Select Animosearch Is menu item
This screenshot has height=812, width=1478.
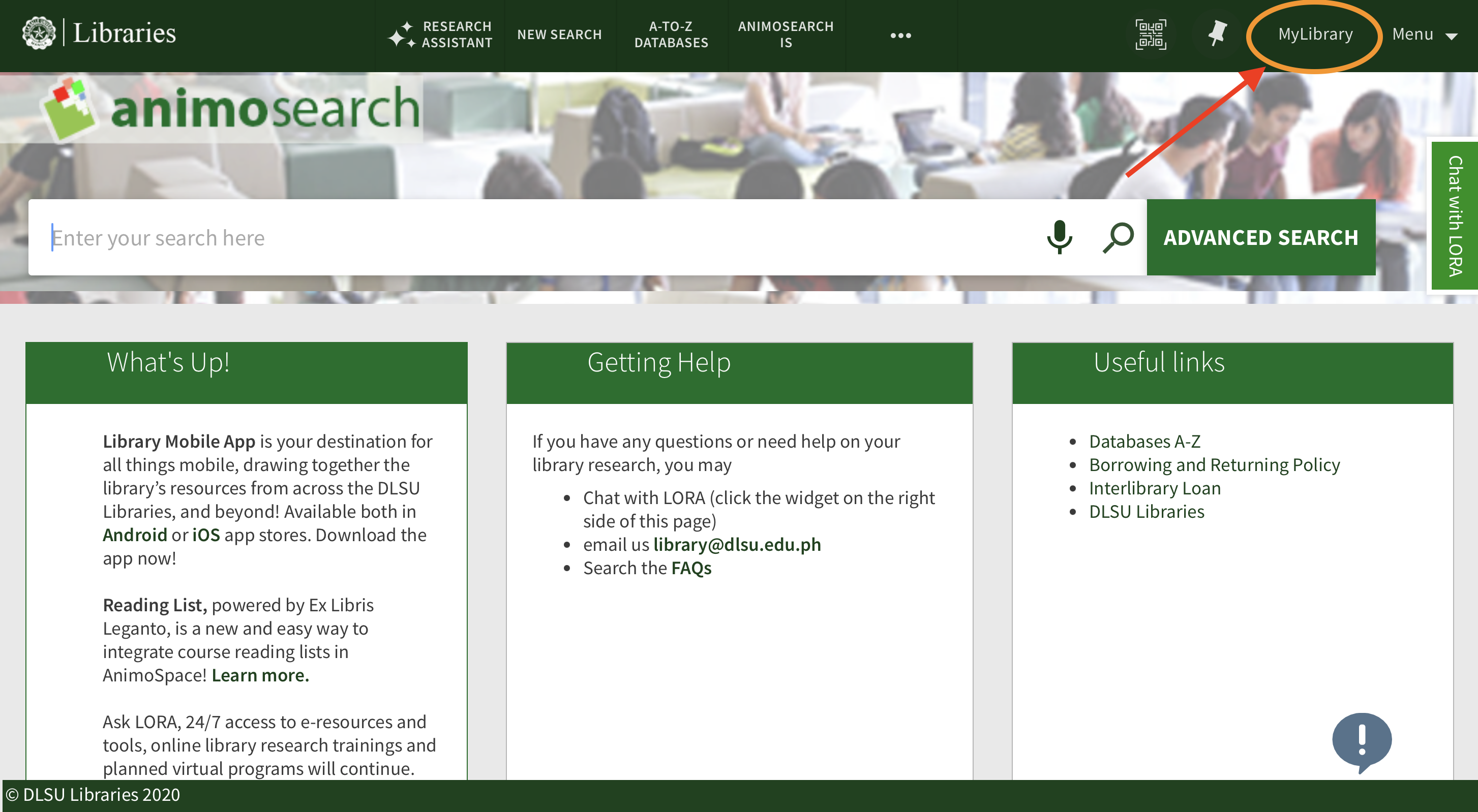pyautogui.click(x=786, y=35)
